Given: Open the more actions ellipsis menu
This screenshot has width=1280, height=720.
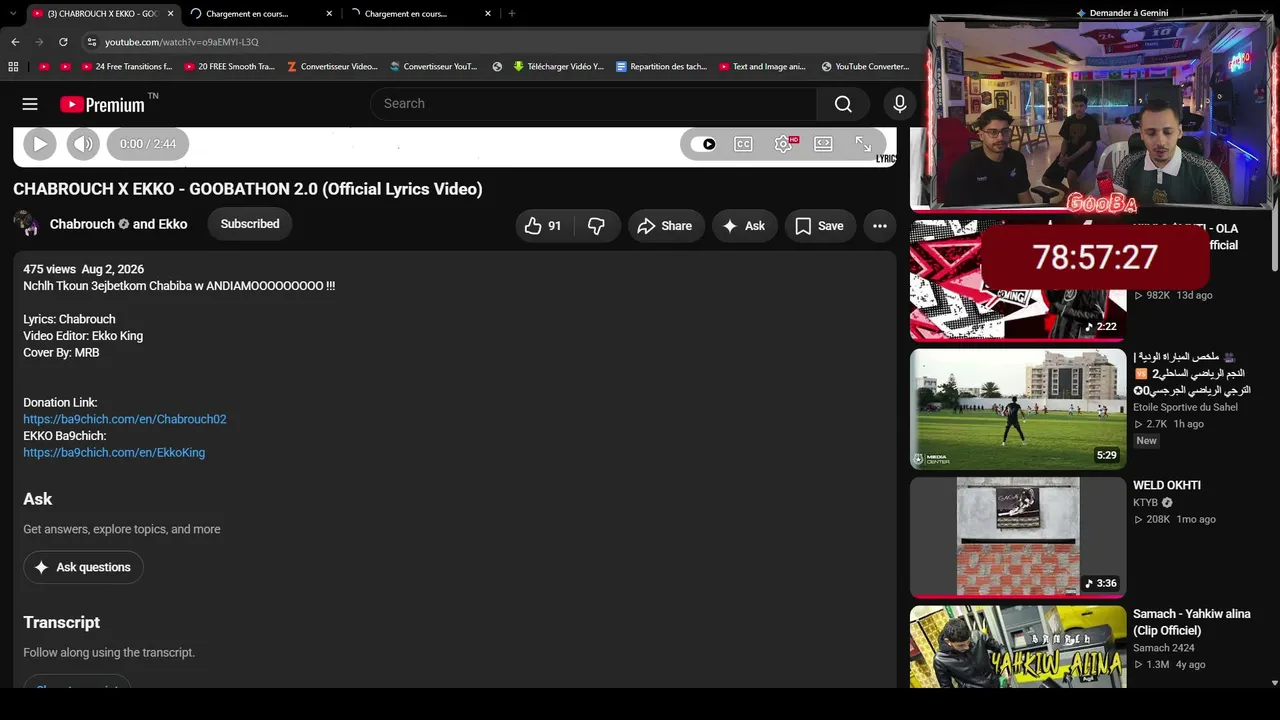Looking at the screenshot, I should [880, 226].
